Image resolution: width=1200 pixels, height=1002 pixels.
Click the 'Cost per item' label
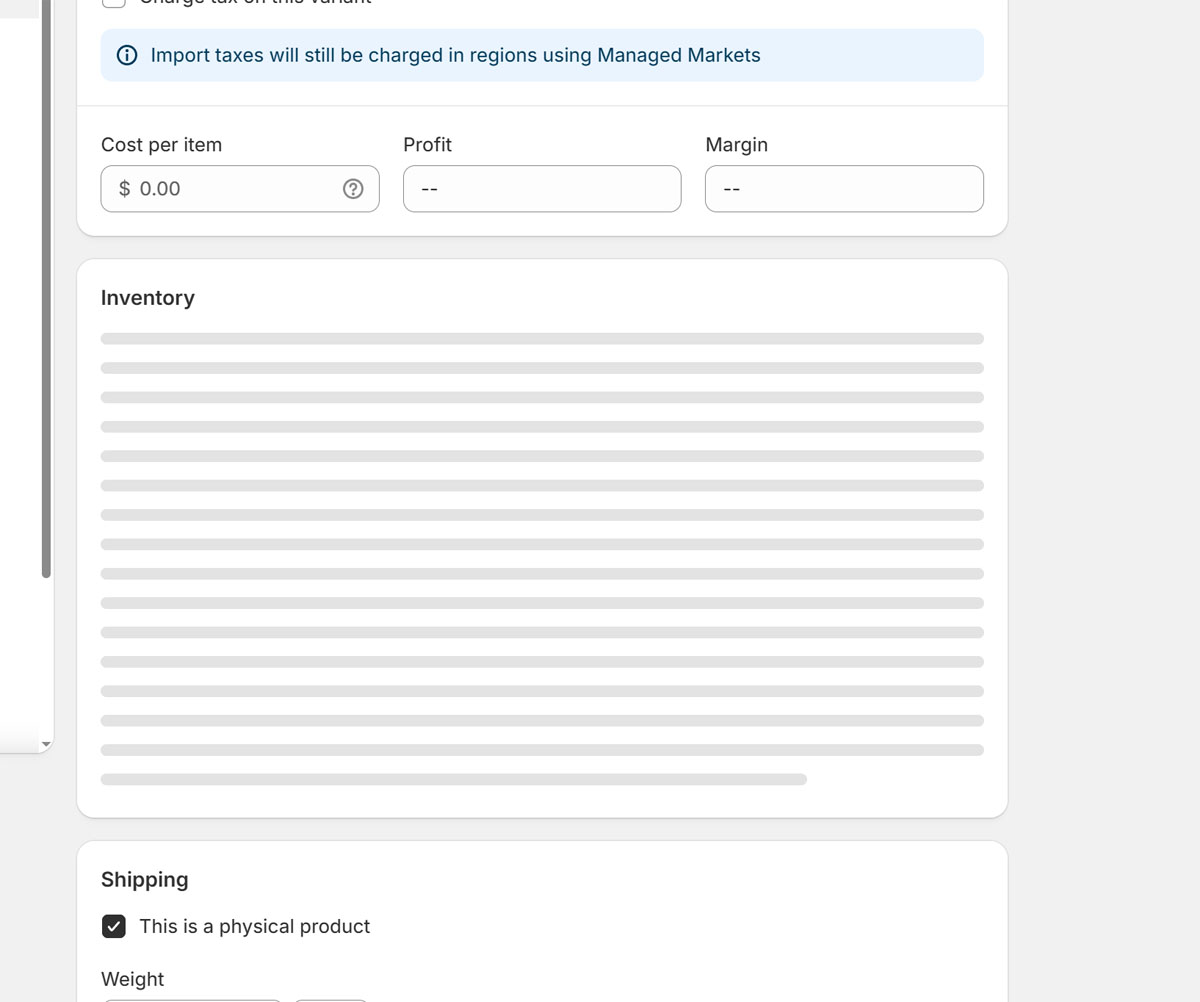point(161,145)
